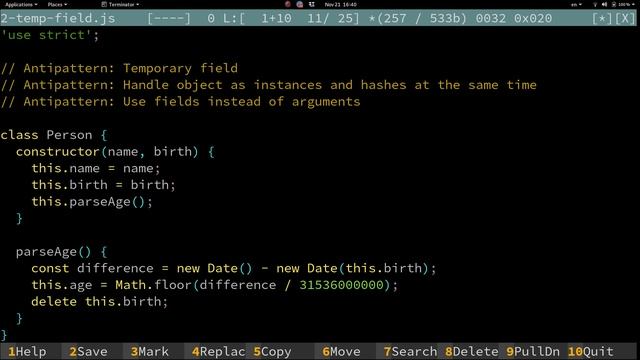
Task: Click the cursor position '1+10' in header
Action: click(x=276, y=18)
